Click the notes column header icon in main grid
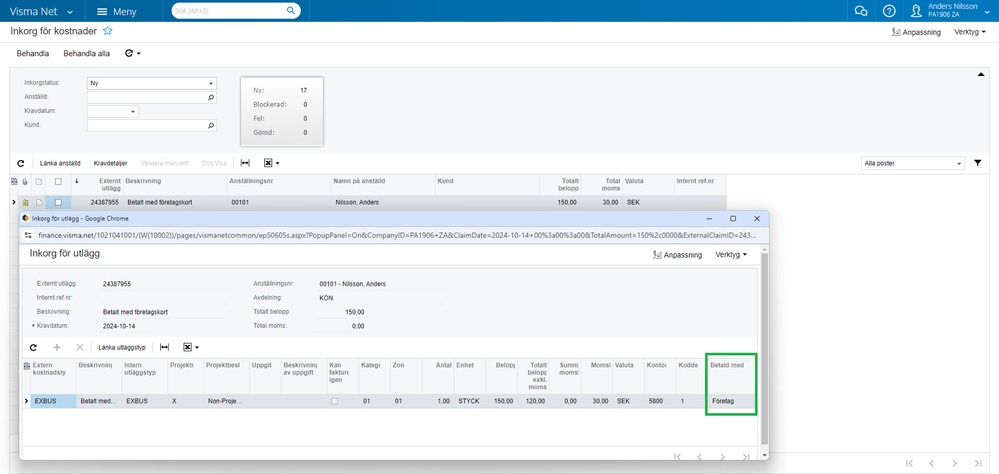 point(38,182)
